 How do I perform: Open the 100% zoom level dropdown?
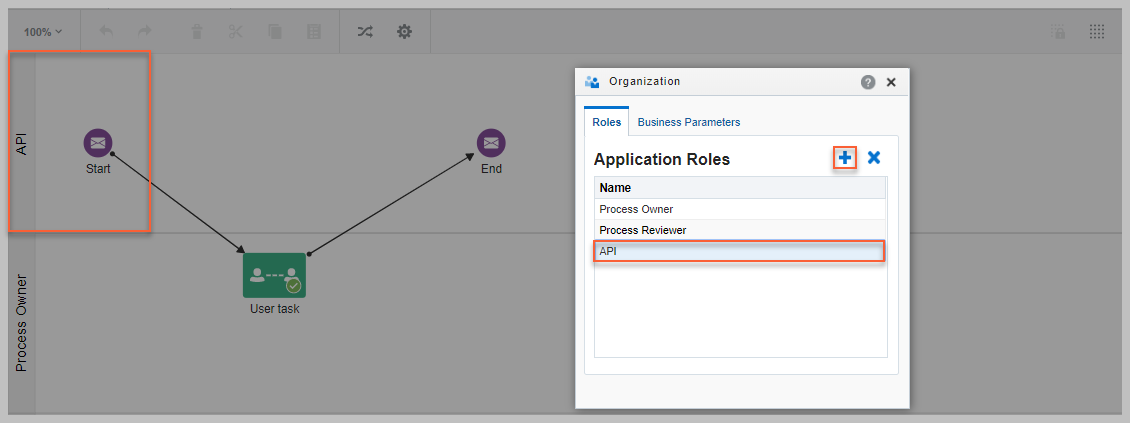click(43, 32)
